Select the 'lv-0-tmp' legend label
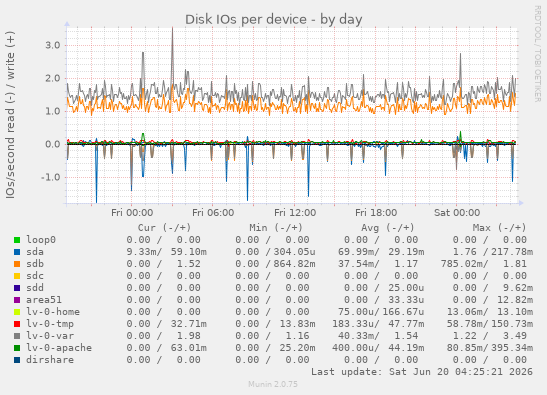547x395 pixels. 50,323
